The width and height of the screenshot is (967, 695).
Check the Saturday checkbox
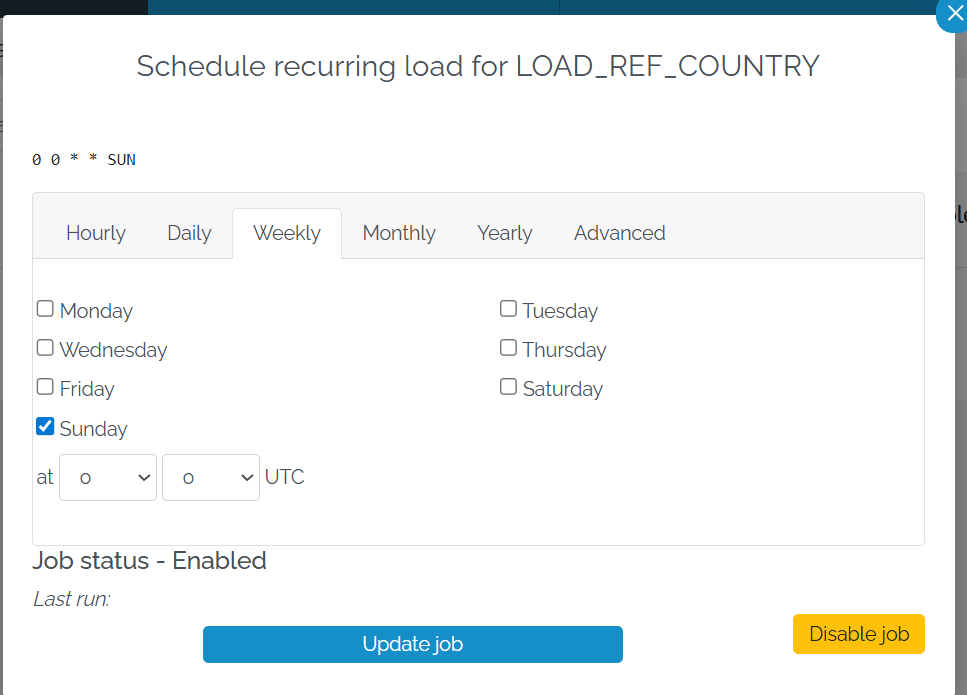click(508, 386)
